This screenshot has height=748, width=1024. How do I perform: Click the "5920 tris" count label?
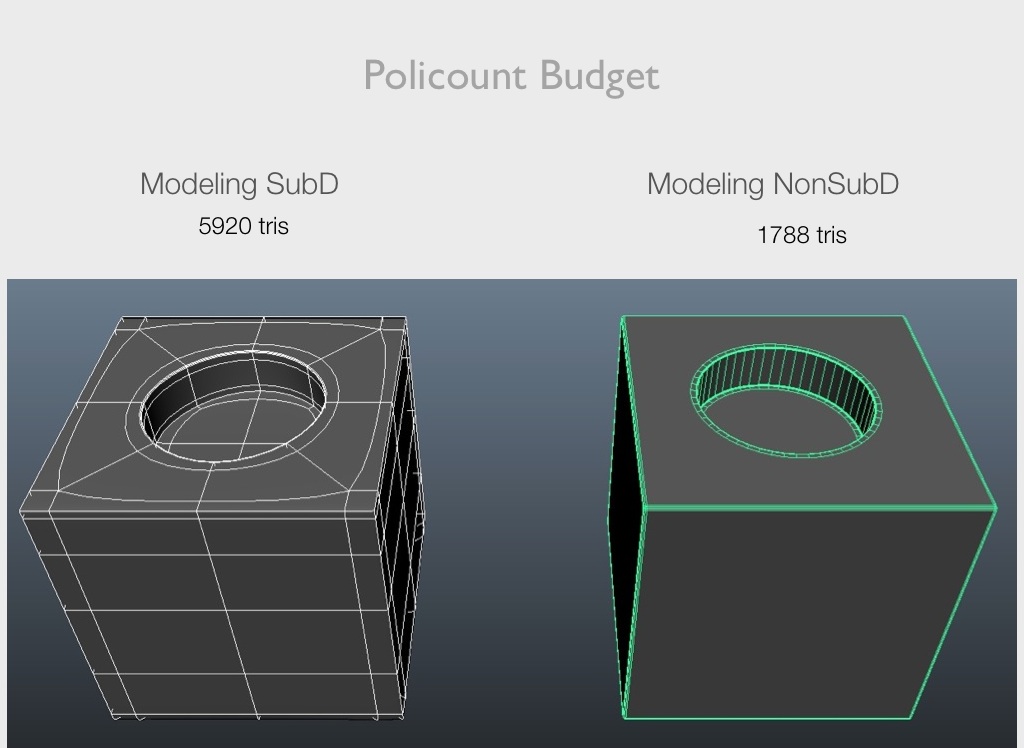pyautogui.click(x=243, y=226)
